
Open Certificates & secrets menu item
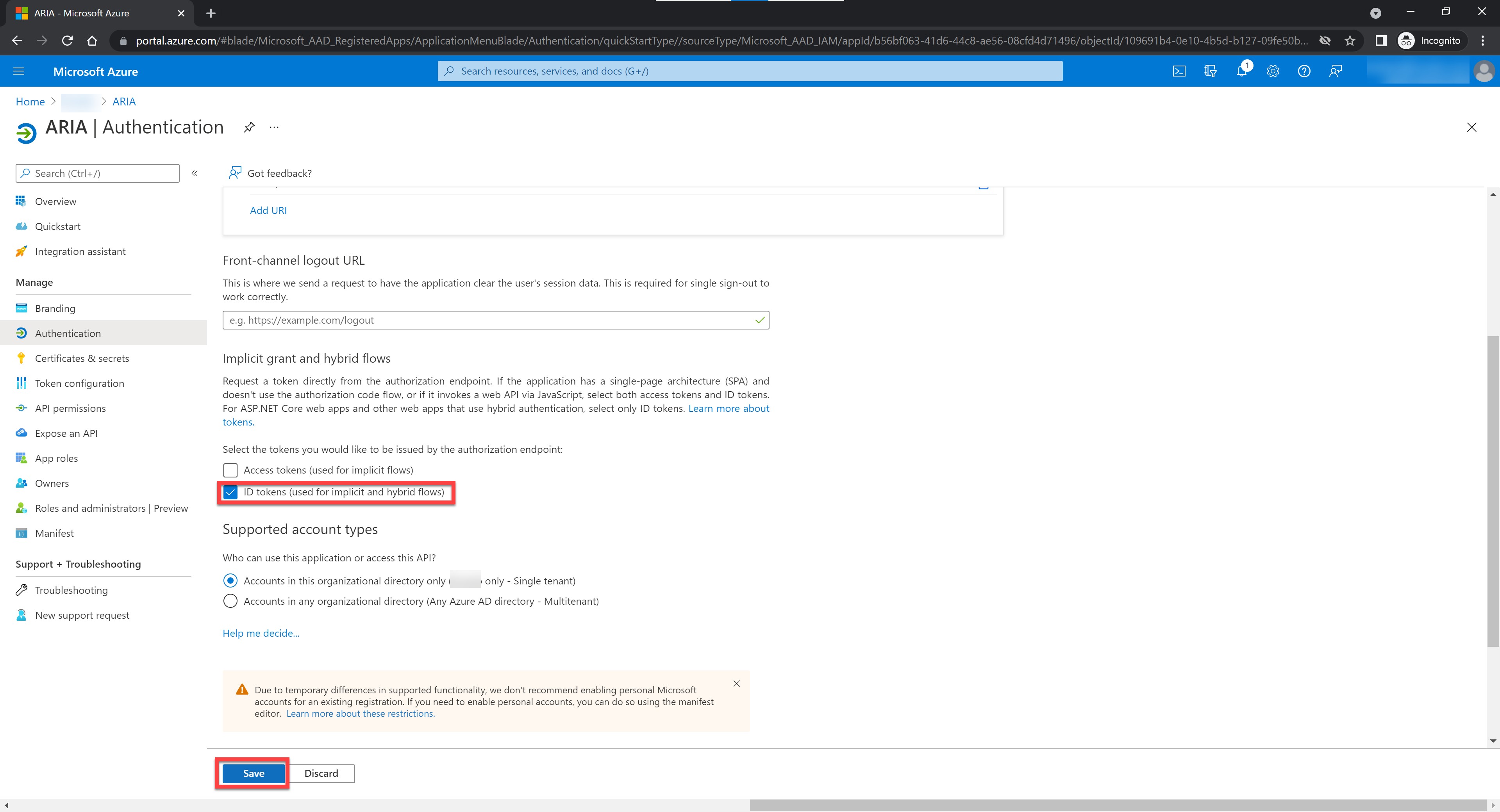[82, 358]
